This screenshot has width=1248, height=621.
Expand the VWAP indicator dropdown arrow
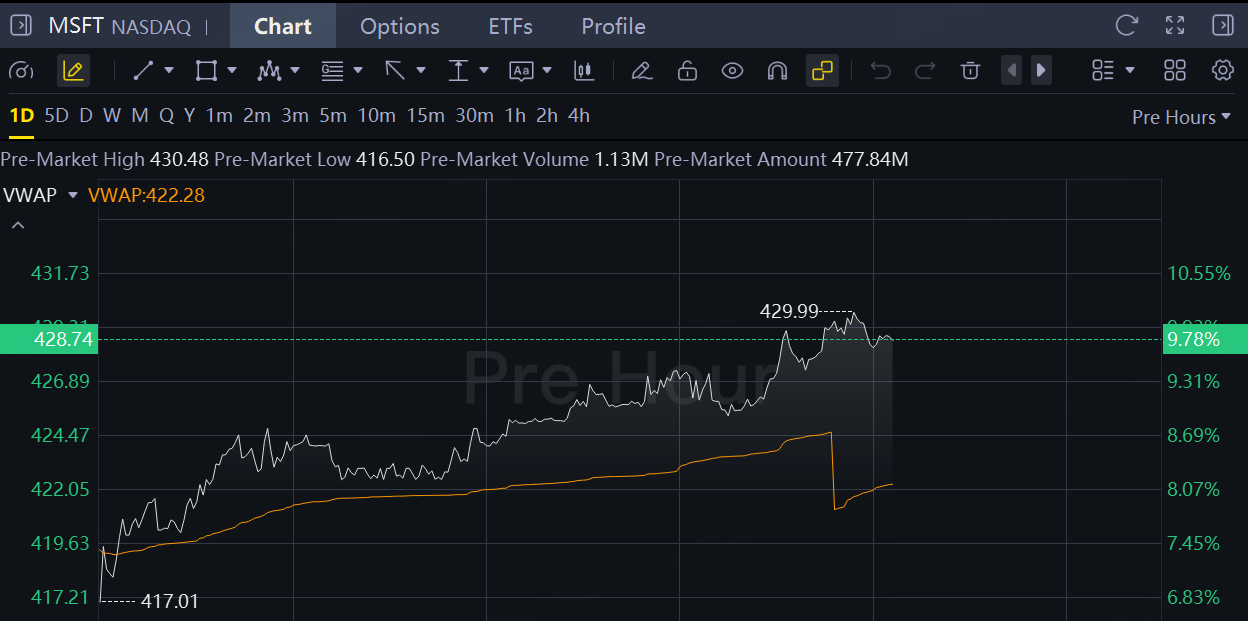72,195
